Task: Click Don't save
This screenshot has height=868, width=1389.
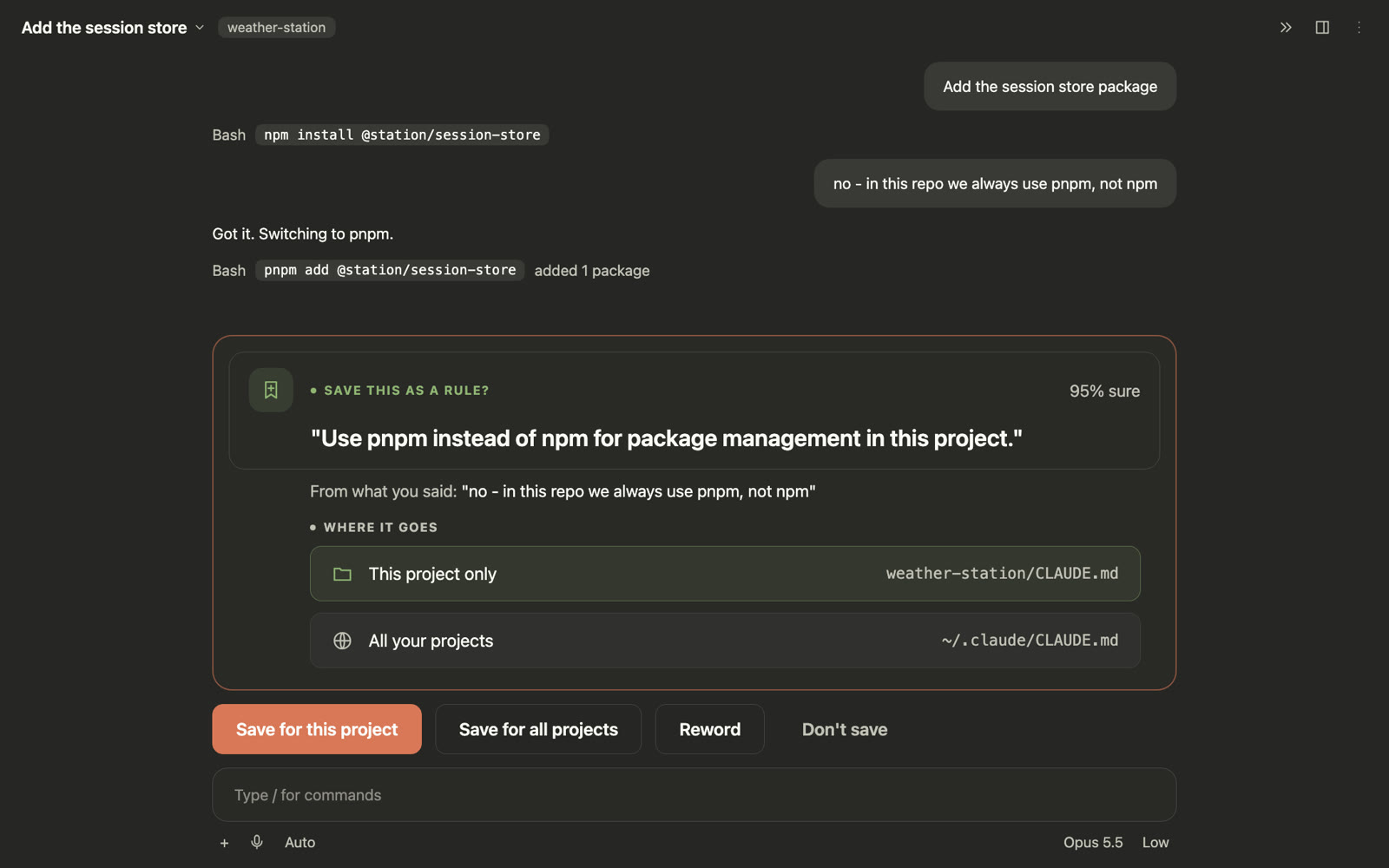Action: (845, 729)
